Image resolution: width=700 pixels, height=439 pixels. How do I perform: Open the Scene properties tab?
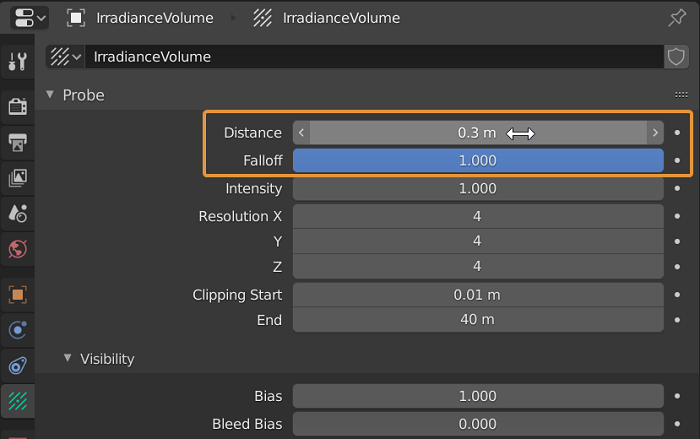[17, 212]
